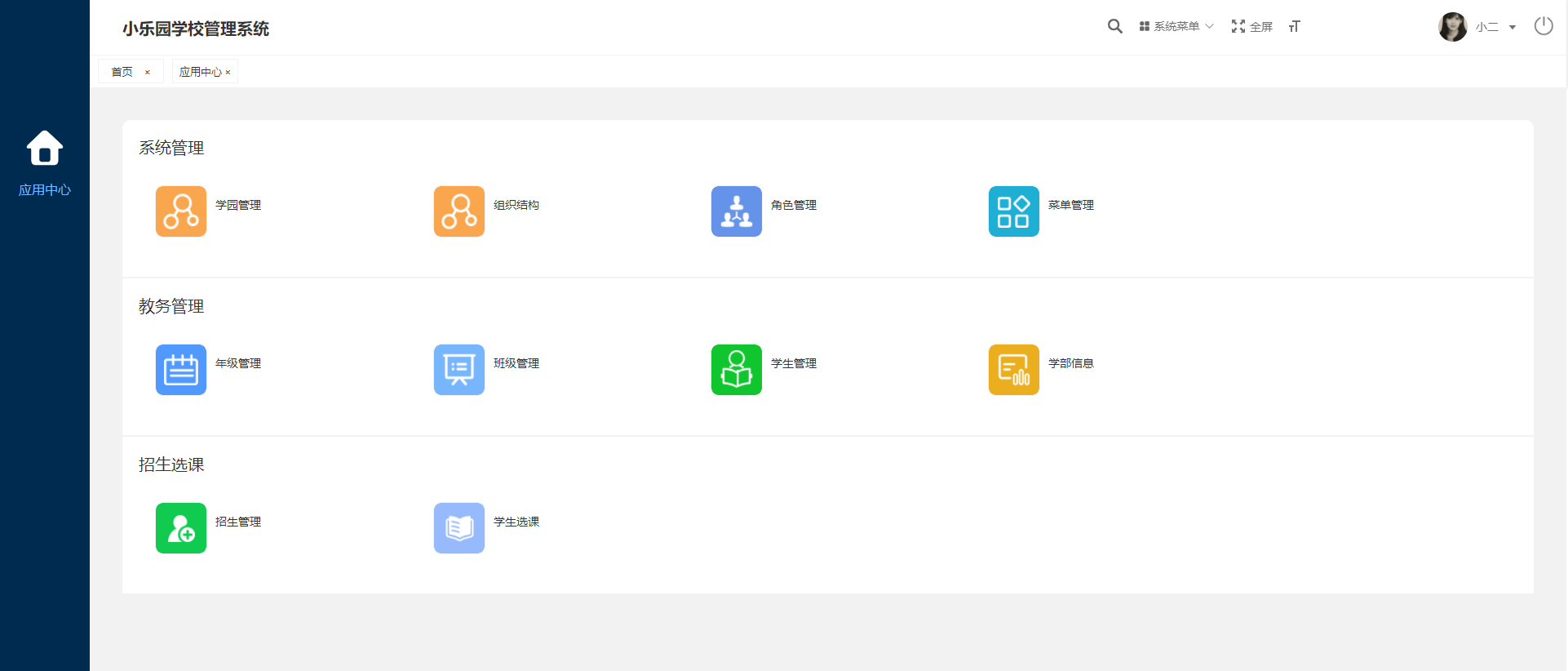Click the 菜单管理 text label
The height and width of the screenshot is (671, 1568).
coord(1071,205)
